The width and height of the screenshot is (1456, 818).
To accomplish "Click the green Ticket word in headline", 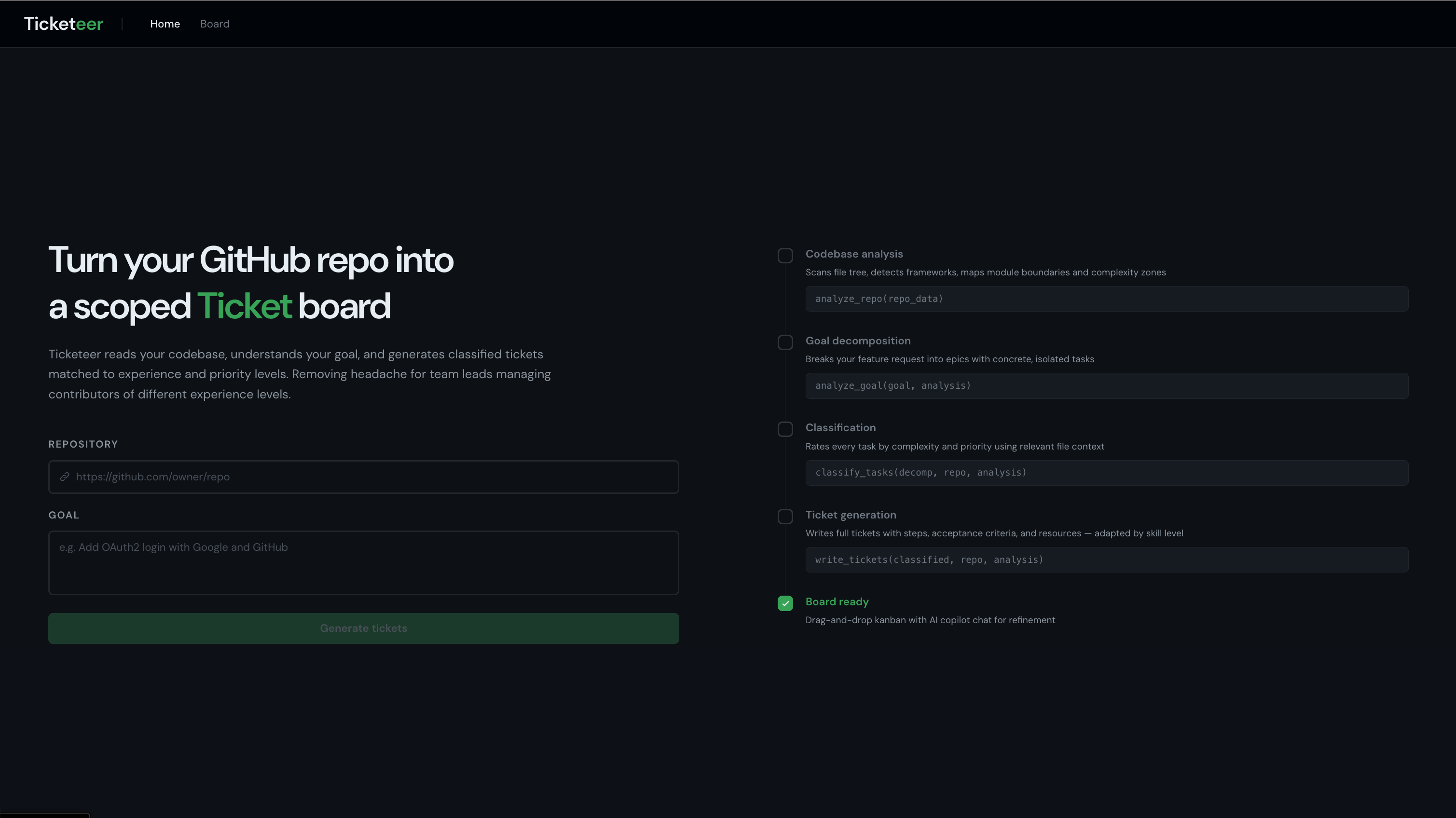I will (x=244, y=306).
